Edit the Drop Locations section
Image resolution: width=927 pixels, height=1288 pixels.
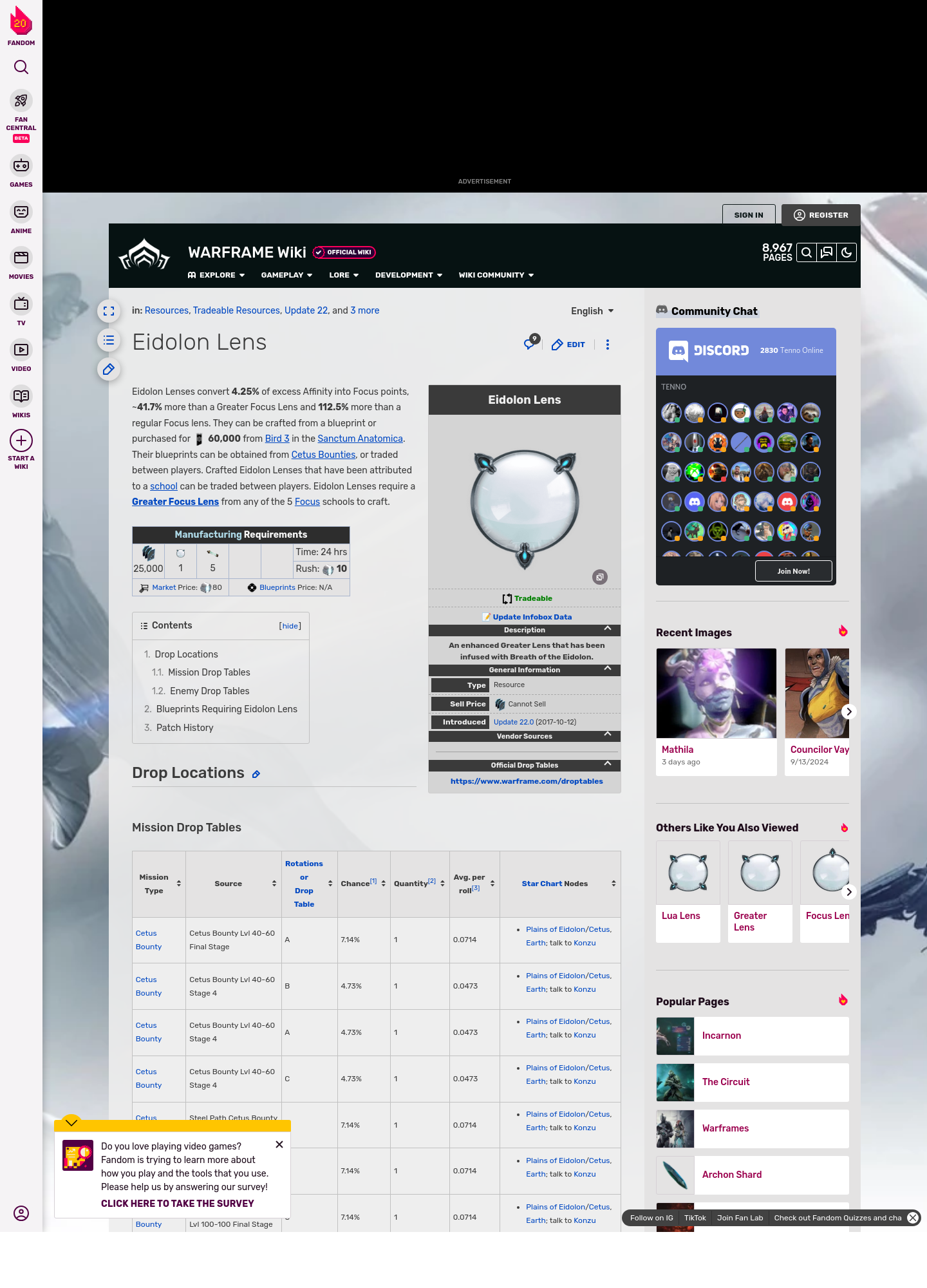256,774
